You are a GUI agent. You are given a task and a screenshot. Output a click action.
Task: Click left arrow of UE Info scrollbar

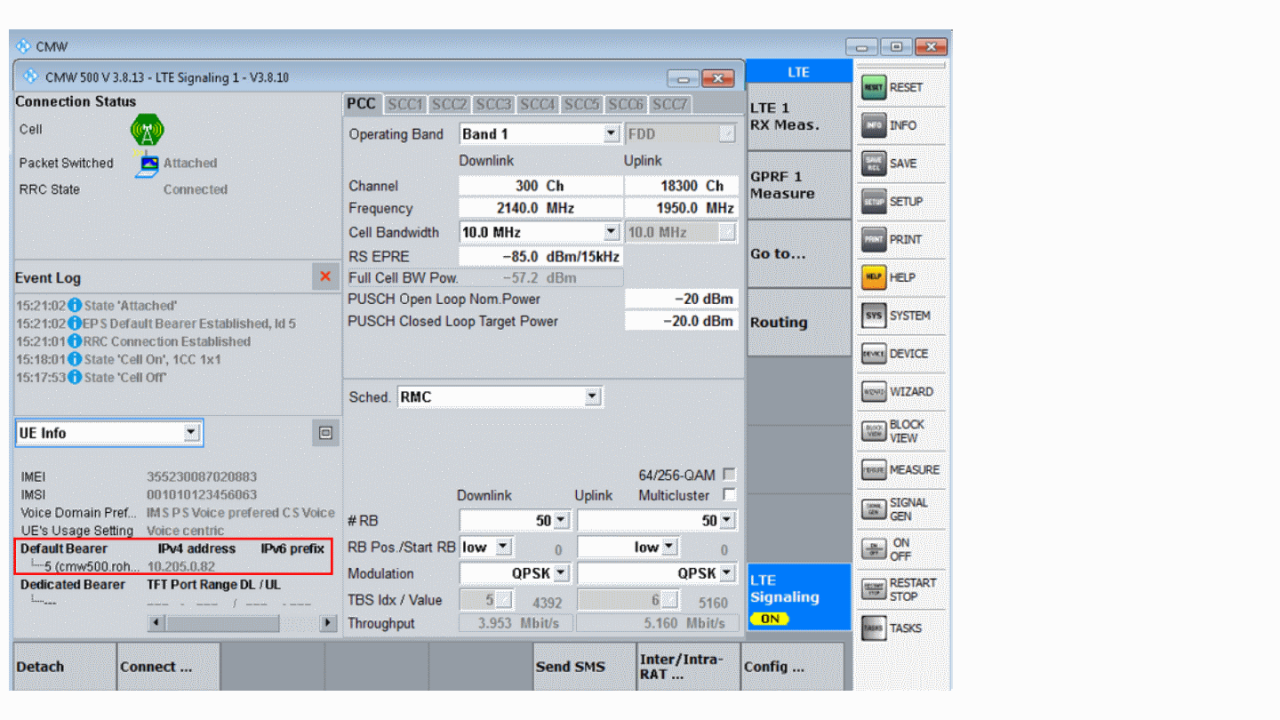tap(155, 623)
